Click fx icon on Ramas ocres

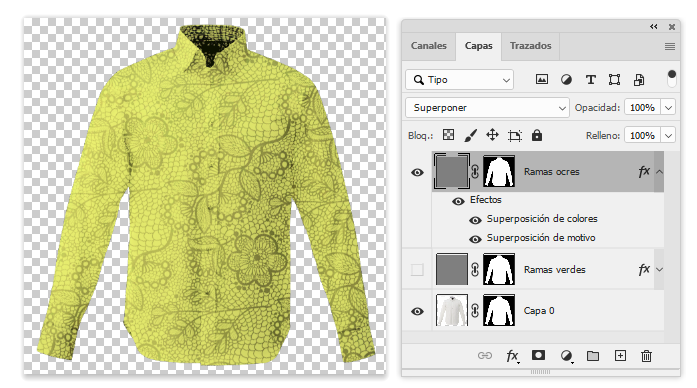pyautogui.click(x=644, y=171)
